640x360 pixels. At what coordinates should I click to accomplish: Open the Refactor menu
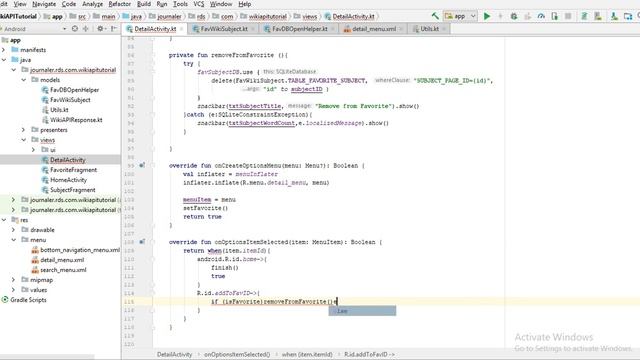click(x=120, y=4)
